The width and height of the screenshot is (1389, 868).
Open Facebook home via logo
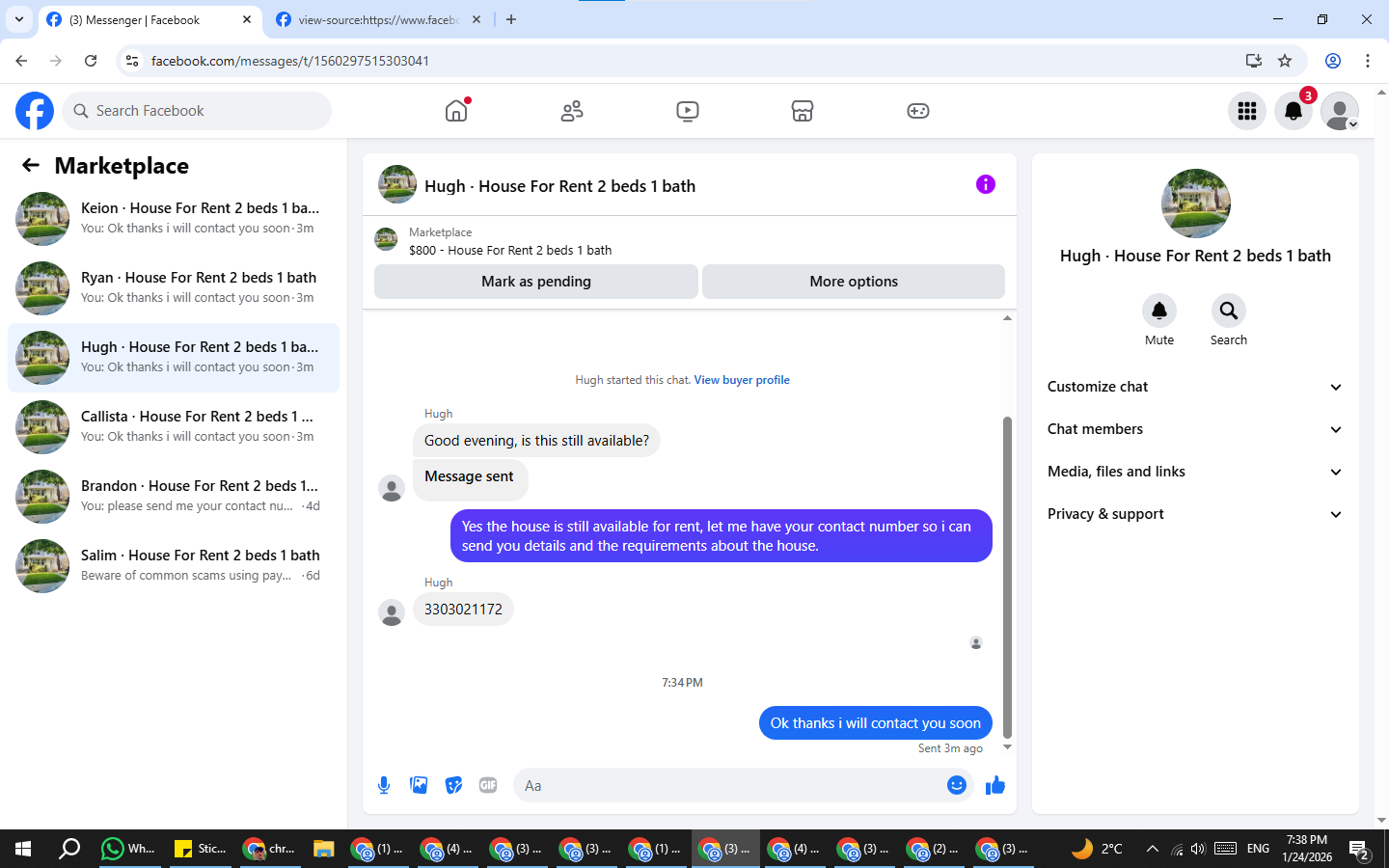[35, 111]
